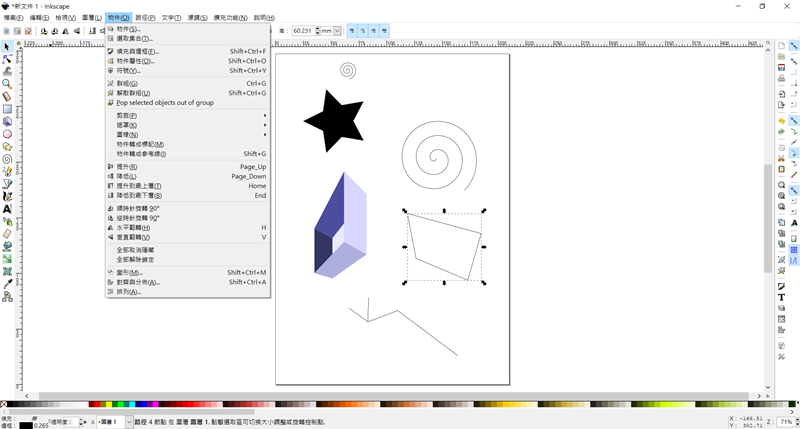Select the Zoom magnifier tool
Viewport: 800px width, 429px height.
tap(7, 84)
